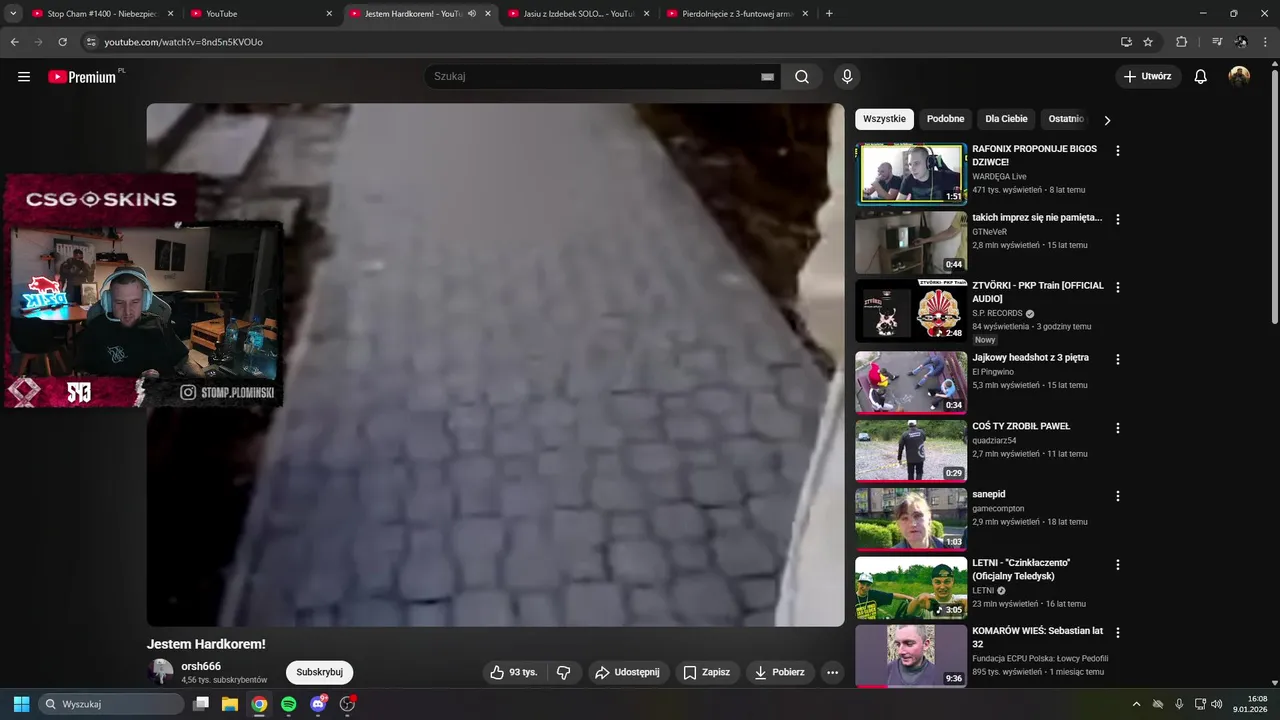Open Jajkowy headshot z 3 piętra thumbnail
The image size is (1280, 720).
pos(911,382)
